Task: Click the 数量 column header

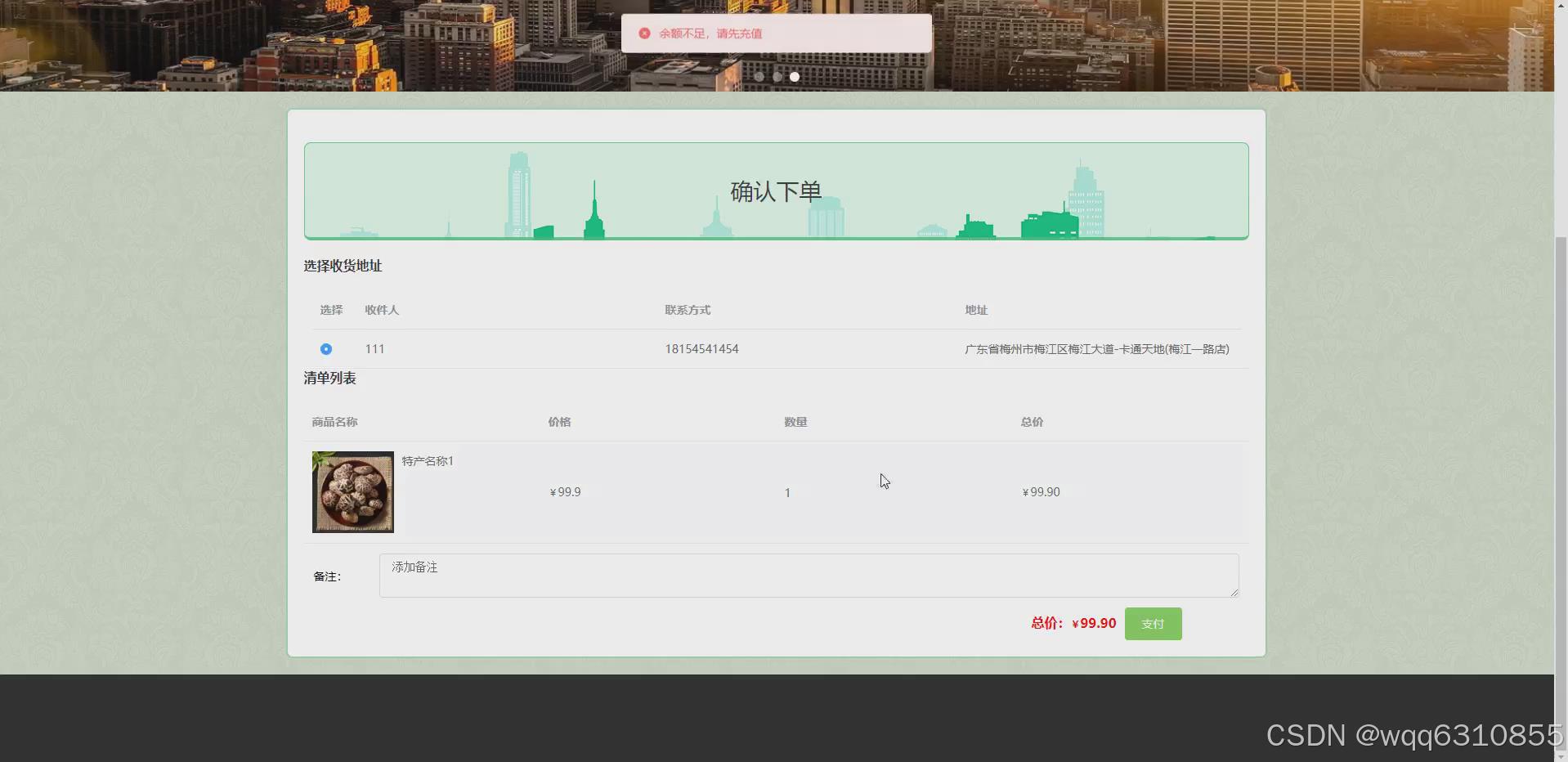Action: click(795, 422)
